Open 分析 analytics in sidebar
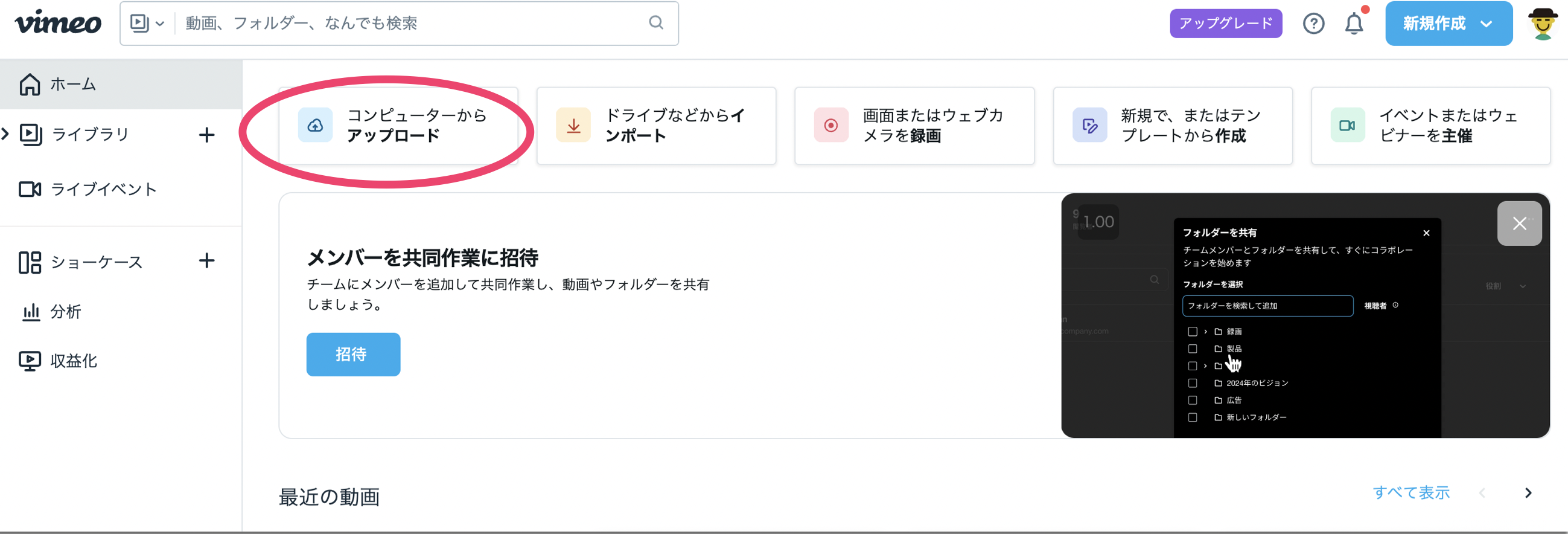 coord(66,312)
